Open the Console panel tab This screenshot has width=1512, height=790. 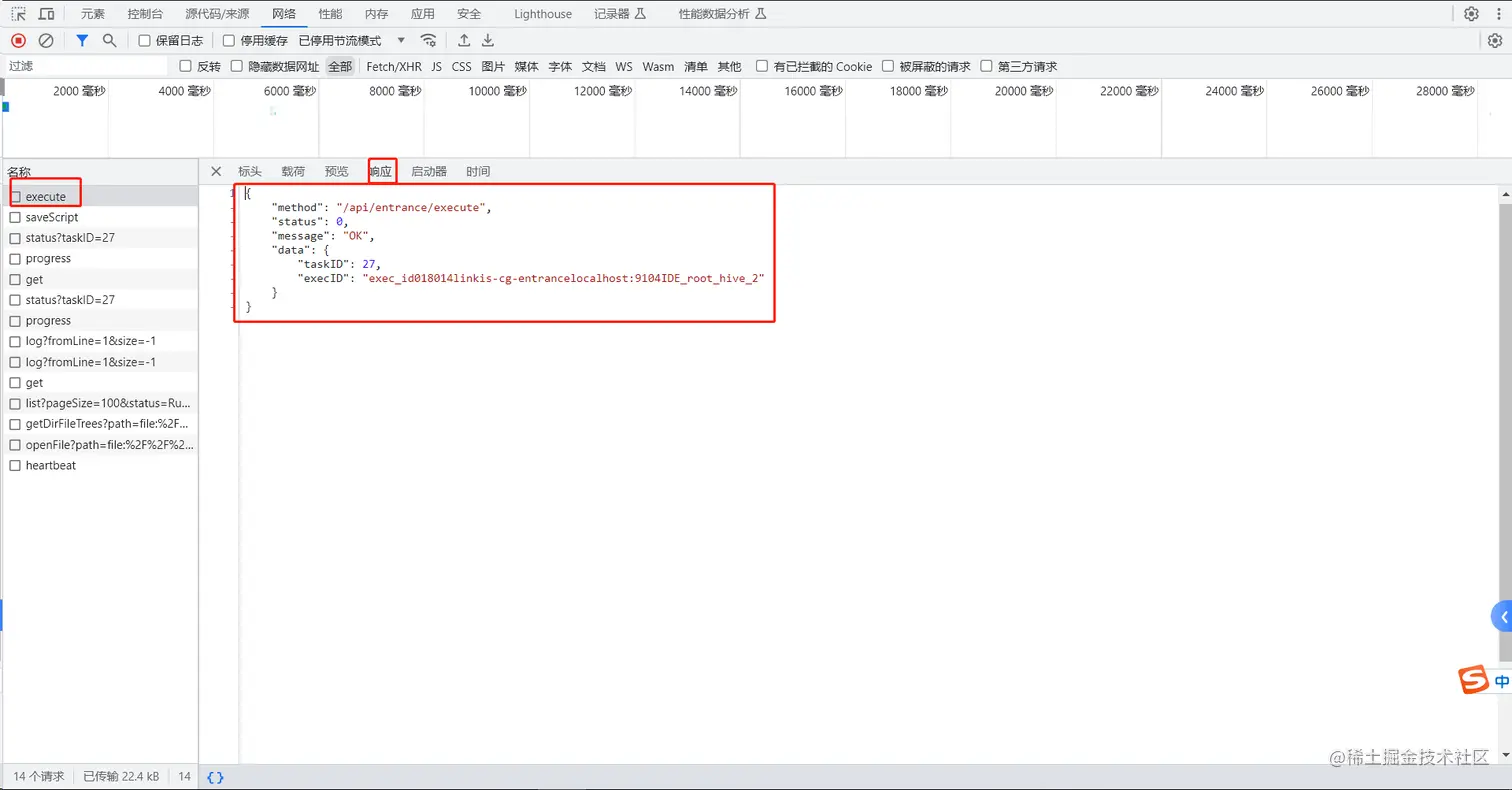click(x=147, y=14)
